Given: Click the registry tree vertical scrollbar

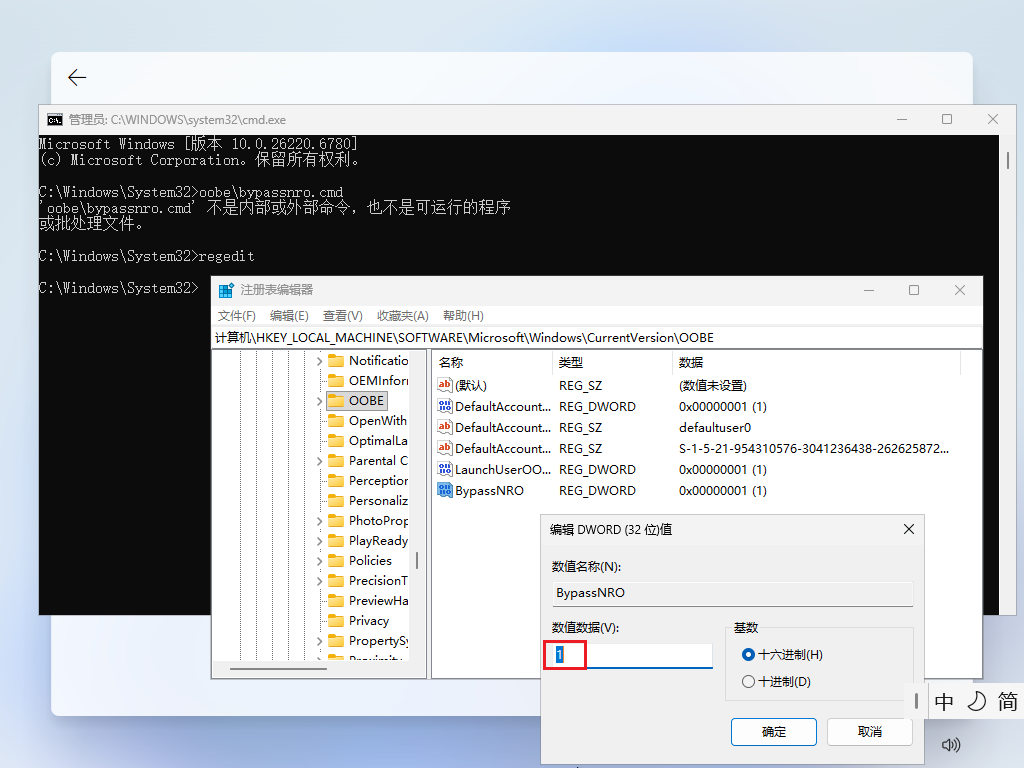Looking at the screenshot, I should point(417,561).
